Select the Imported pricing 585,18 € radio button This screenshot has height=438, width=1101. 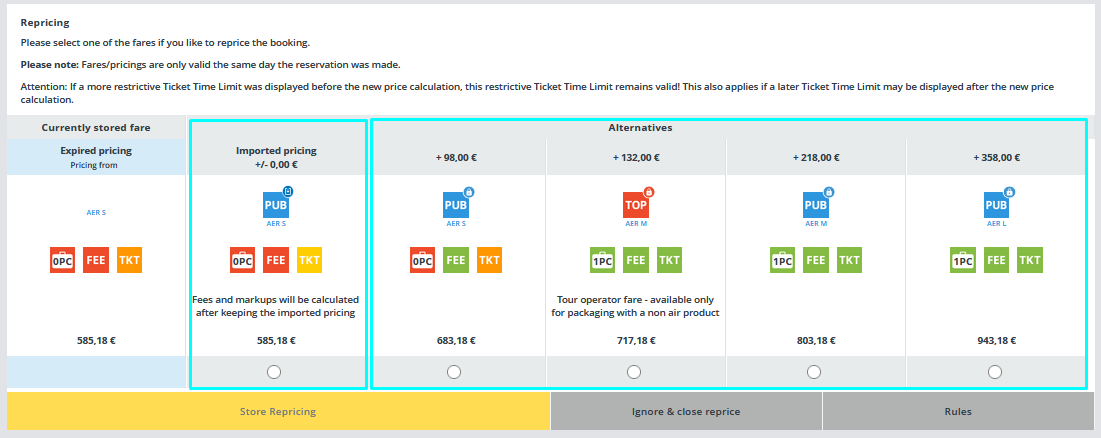275,372
